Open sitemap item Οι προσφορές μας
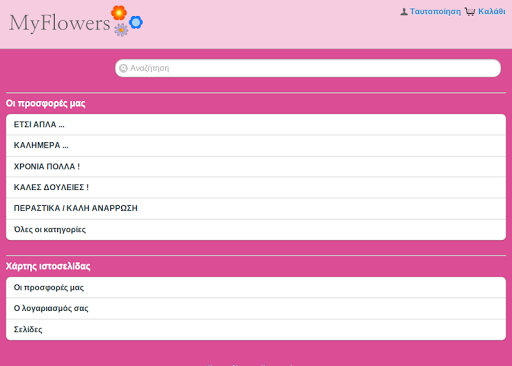The image size is (512, 366). (x=256, y=287)
